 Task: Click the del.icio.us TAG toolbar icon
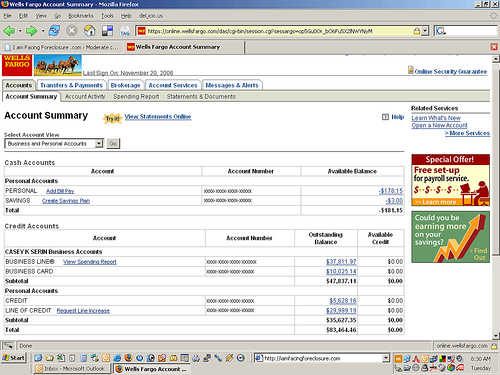125,31
